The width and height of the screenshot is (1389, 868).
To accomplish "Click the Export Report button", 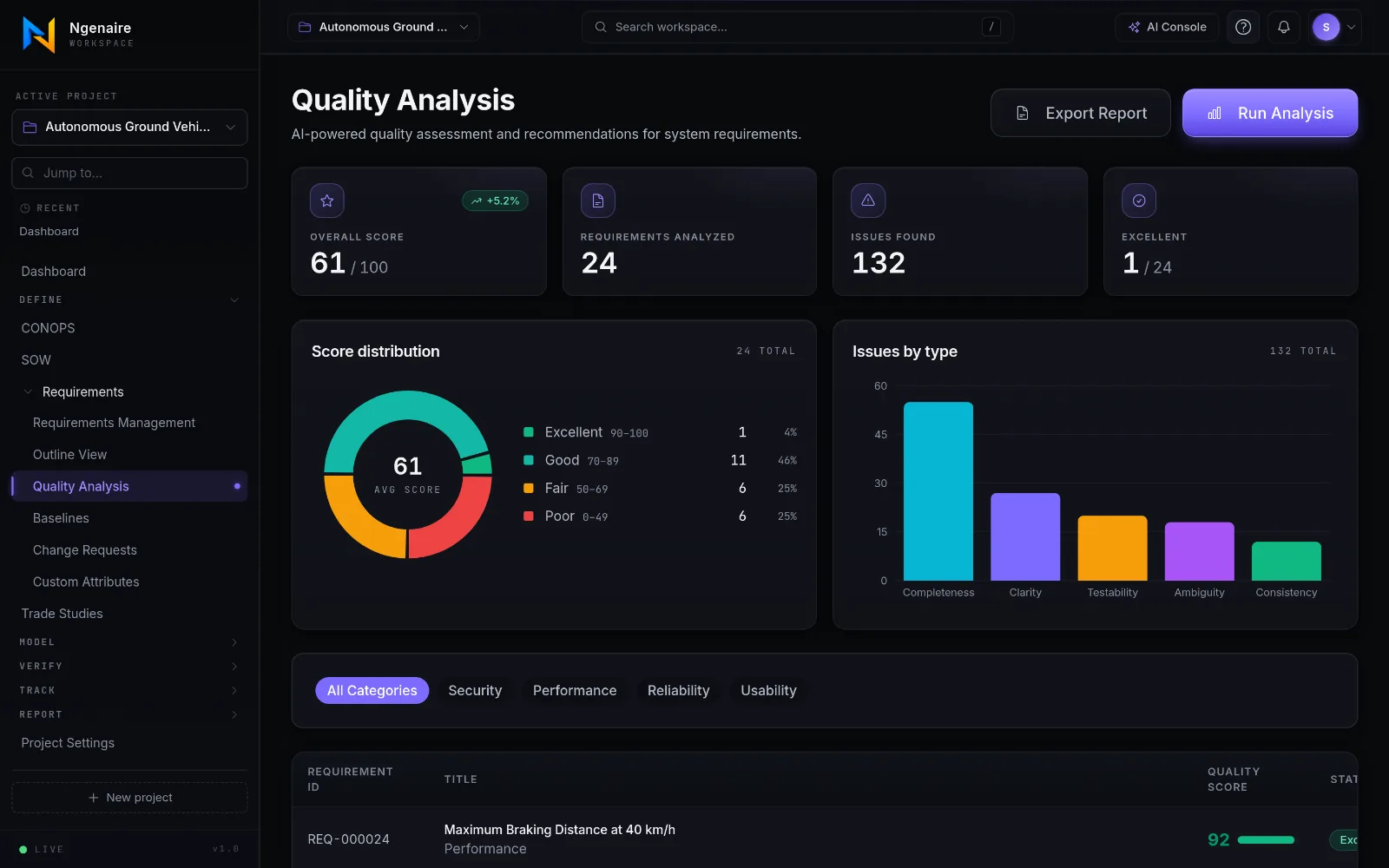I will click(x=1081, y=113).
